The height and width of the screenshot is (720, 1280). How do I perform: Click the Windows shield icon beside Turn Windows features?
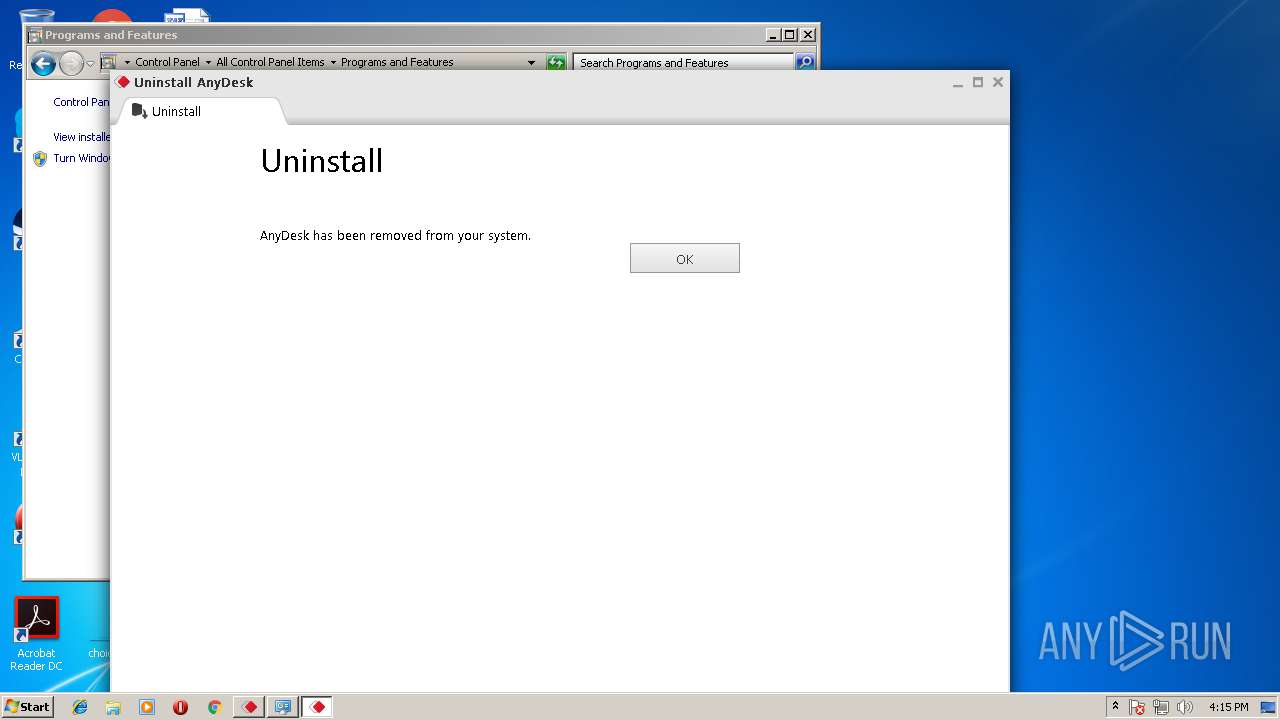coord(40,158)
